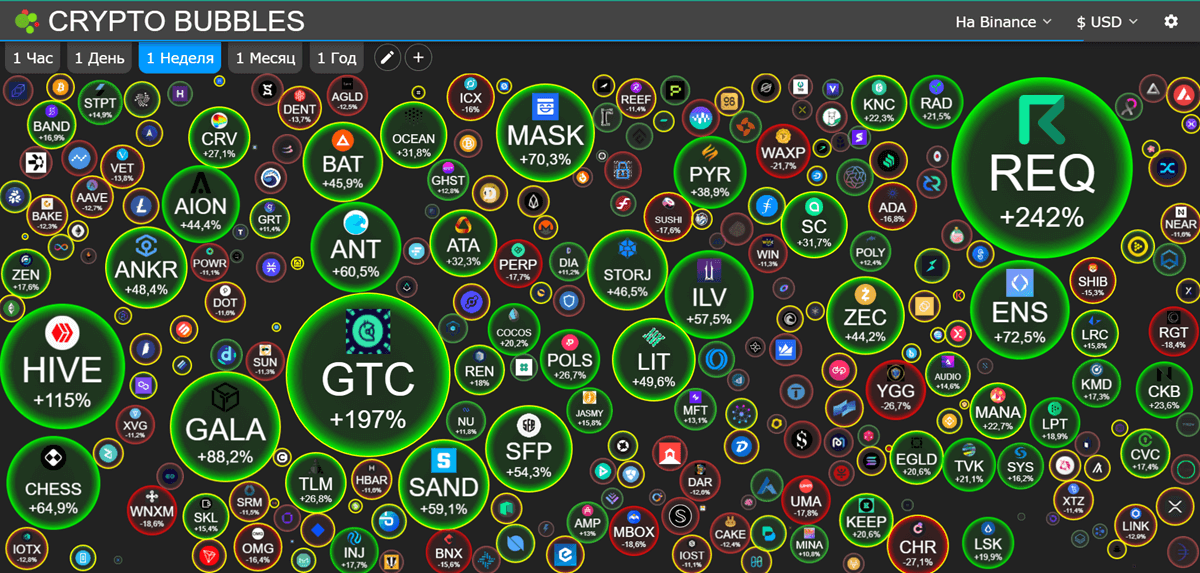Image resolution: width=1200 pixels, height=573 pixels.
Task: Open the ENS coin bubble
Action: 1019,310
